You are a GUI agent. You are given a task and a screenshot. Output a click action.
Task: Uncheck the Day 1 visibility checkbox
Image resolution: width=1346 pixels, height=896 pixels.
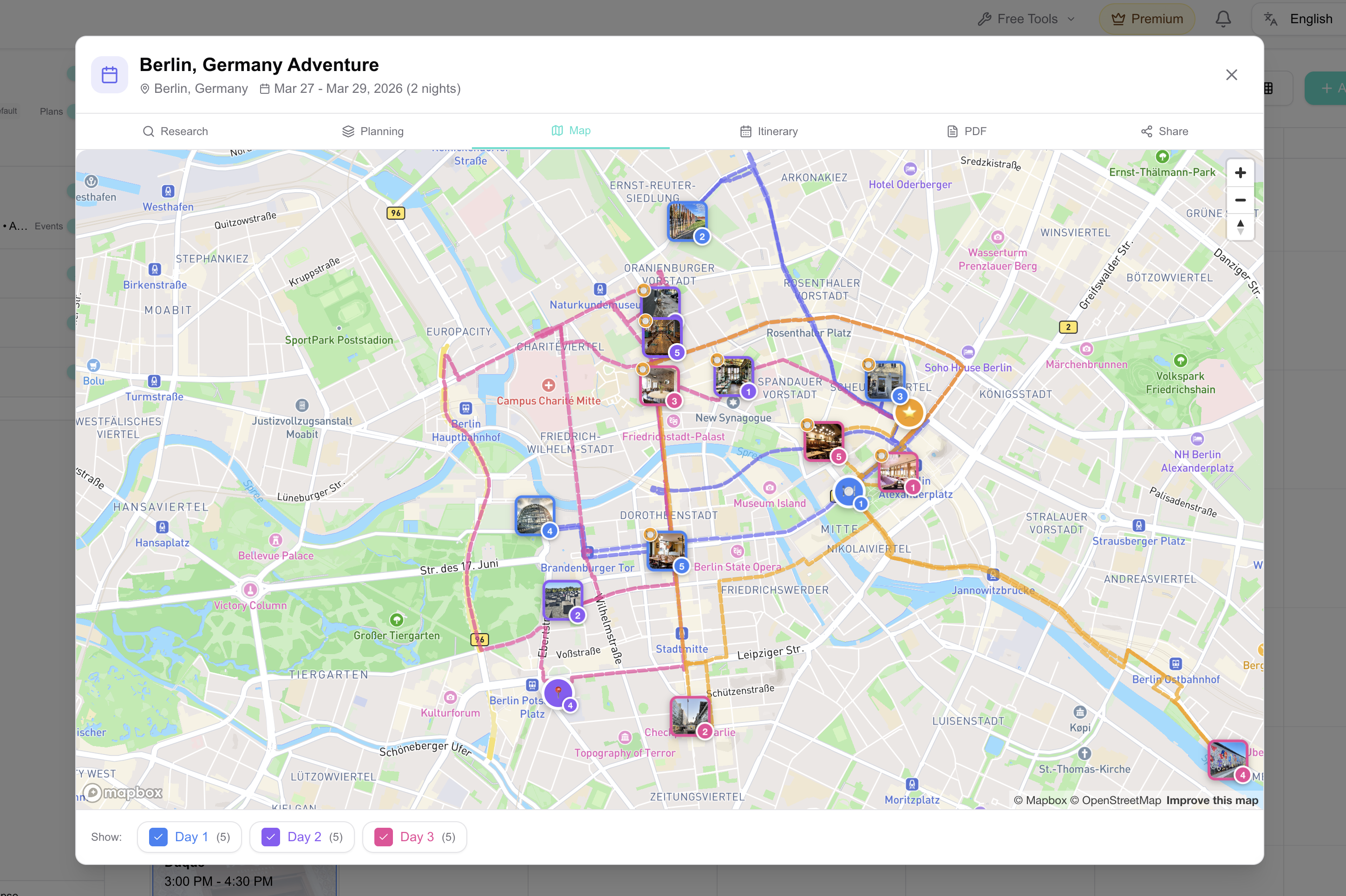click(x=158, y=837)
